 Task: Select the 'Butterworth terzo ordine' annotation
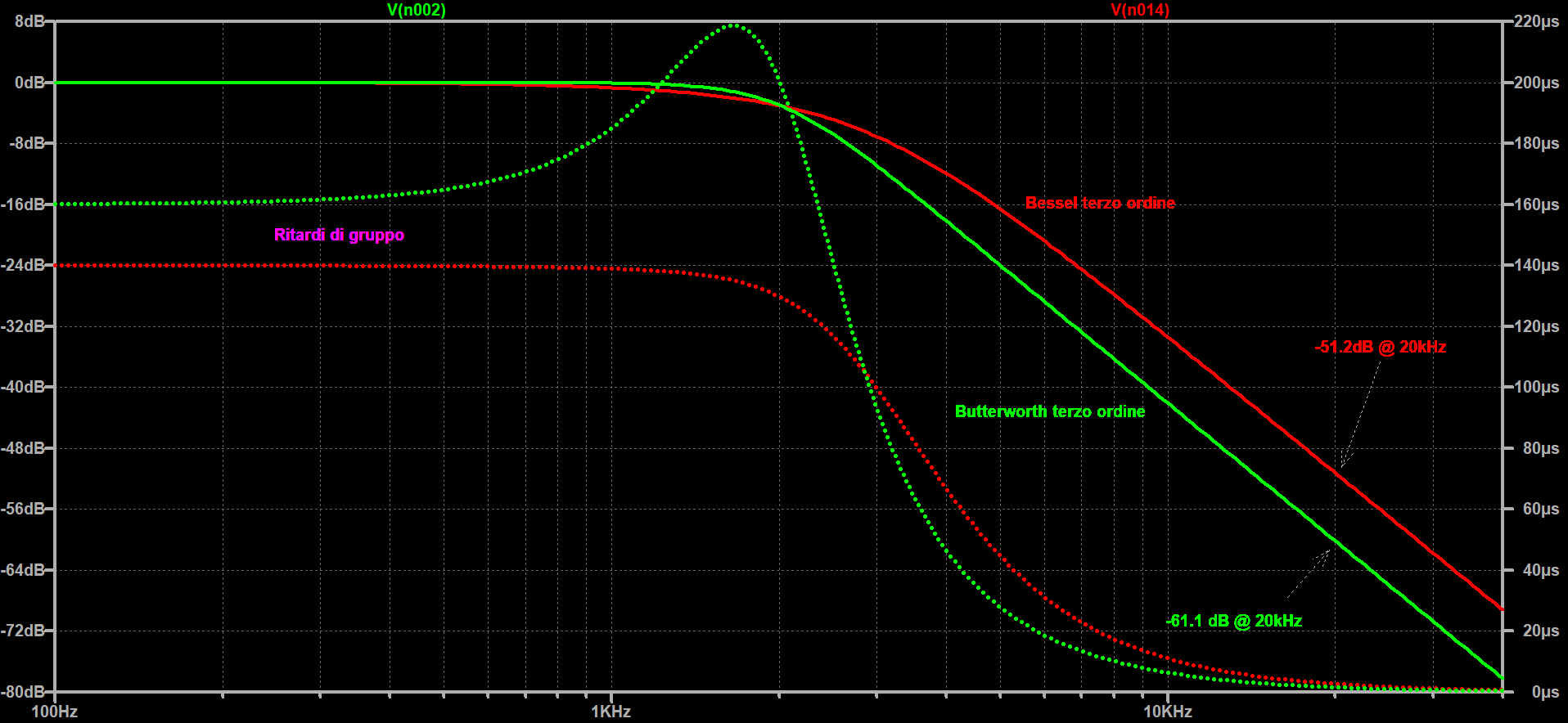click(x=1049, y=411)
